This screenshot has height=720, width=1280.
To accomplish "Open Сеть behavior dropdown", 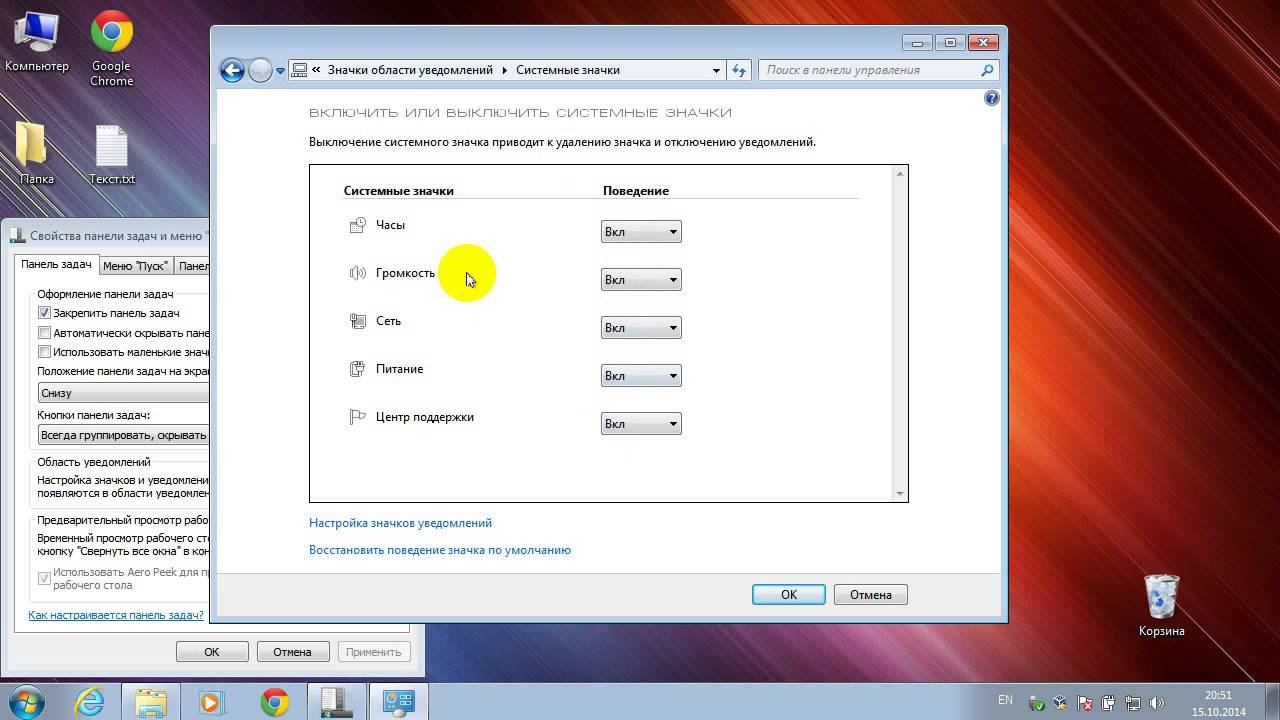I will coord(641,328).
